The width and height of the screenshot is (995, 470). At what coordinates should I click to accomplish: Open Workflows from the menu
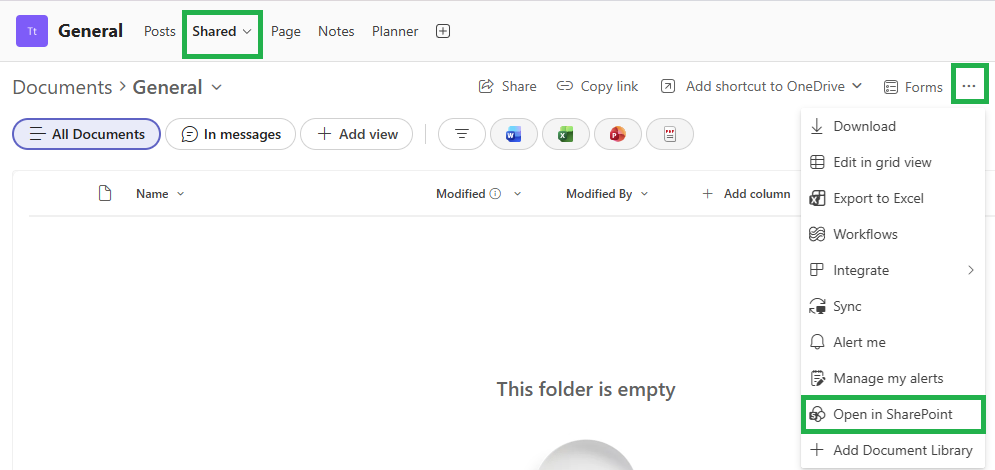click(893, 235)
